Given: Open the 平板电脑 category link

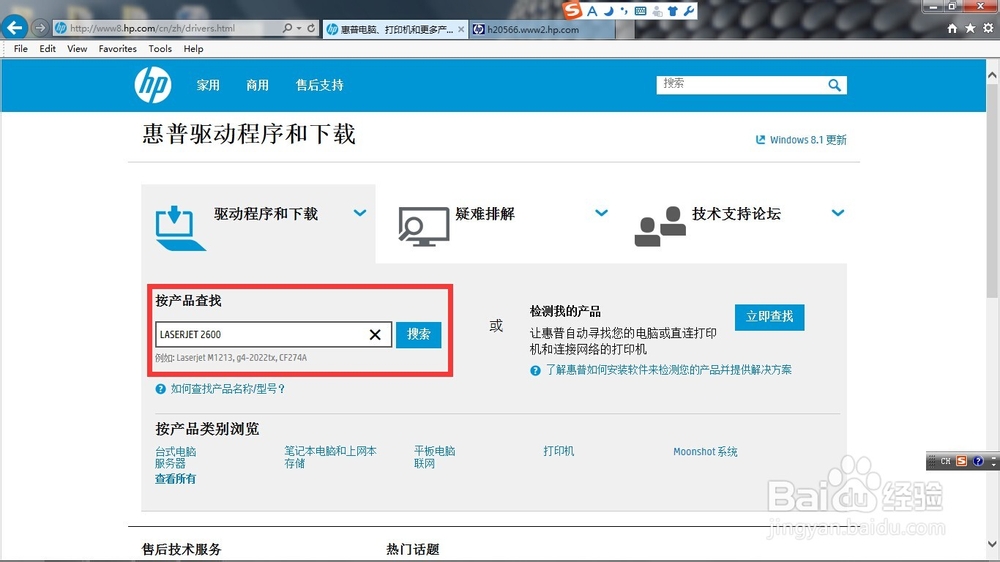Looking at the screenshot, I should pyautogui.click(x=435, y=451).
